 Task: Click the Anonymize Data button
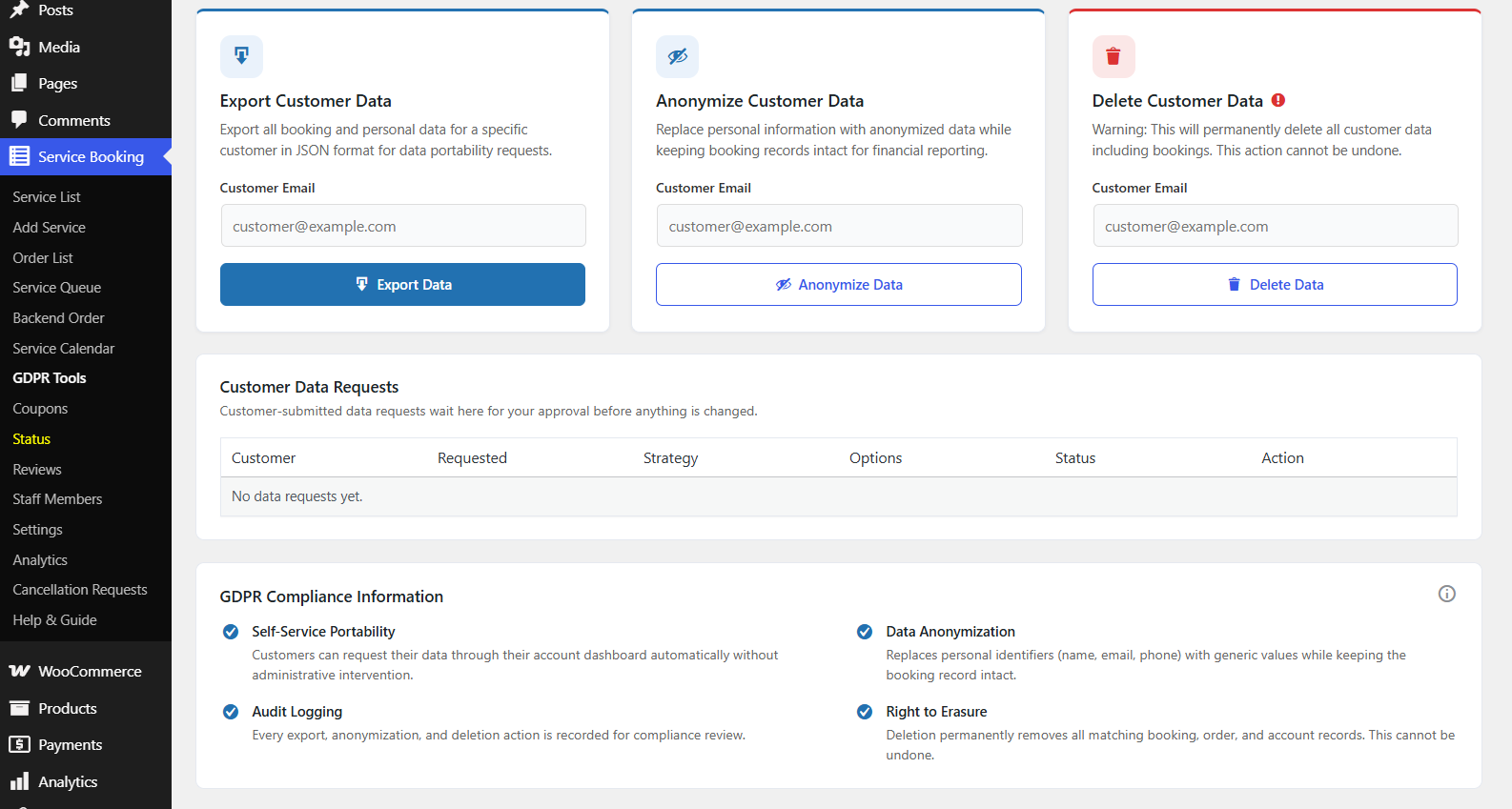(x=839, y=284)
